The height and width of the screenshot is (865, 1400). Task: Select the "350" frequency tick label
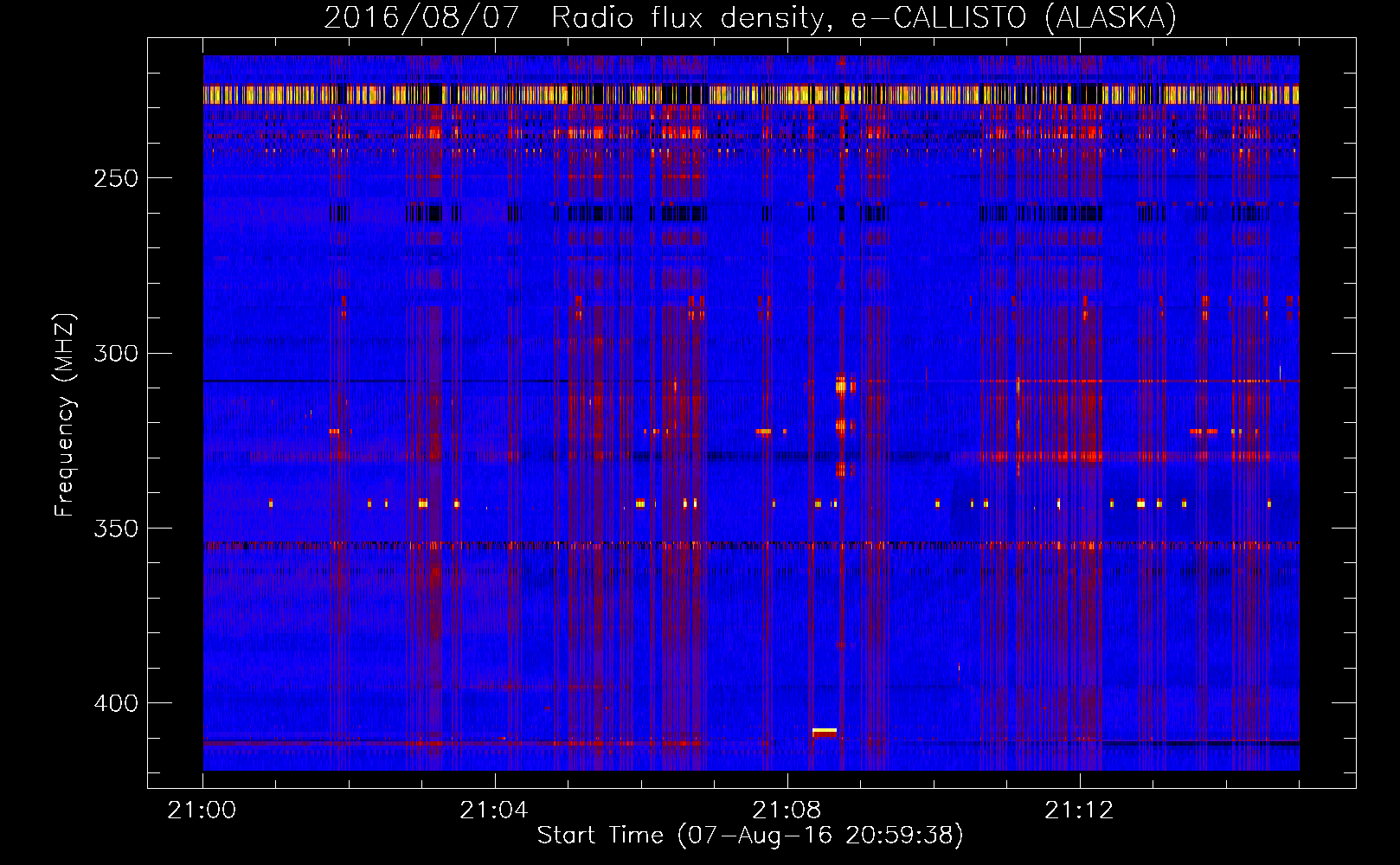116,529
